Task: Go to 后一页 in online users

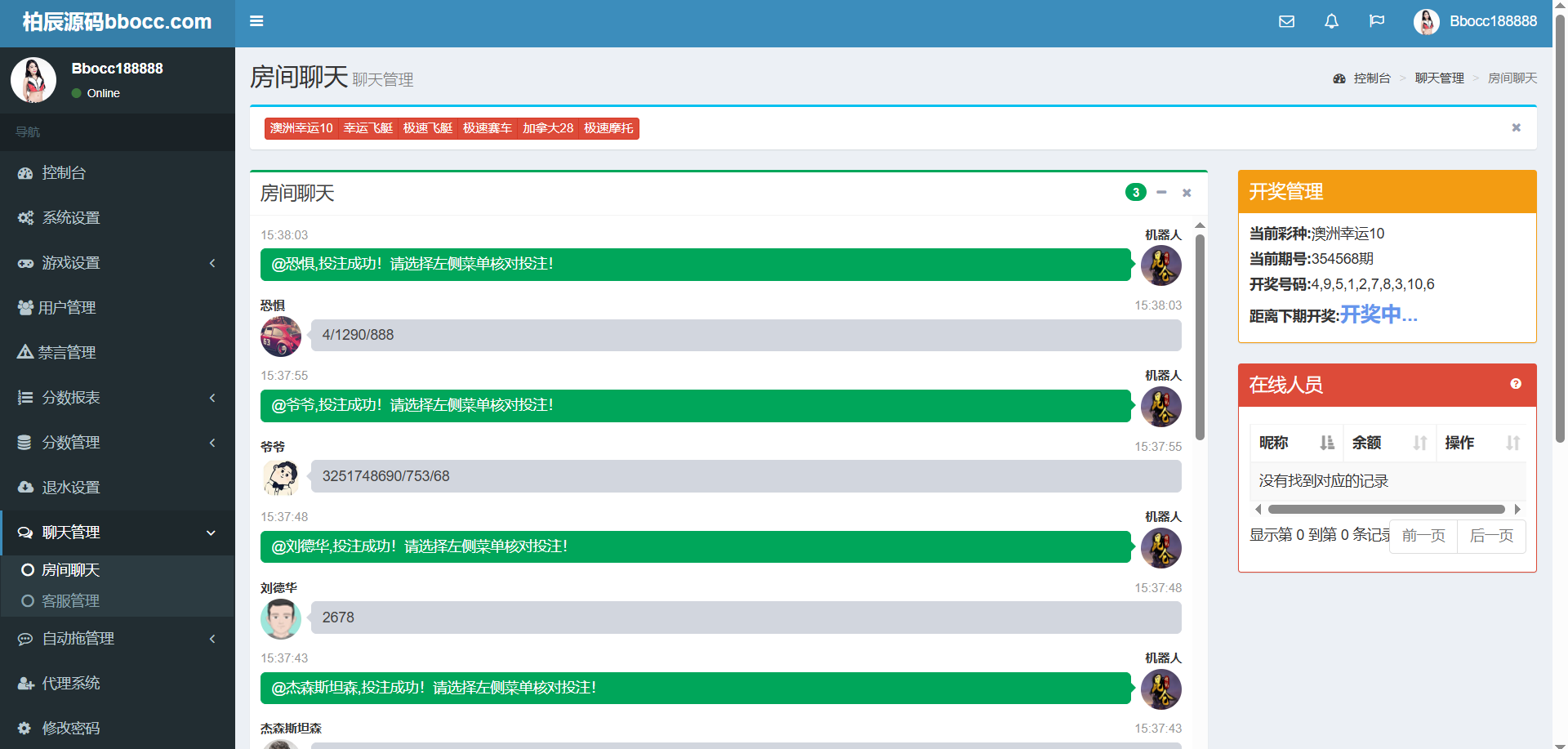Action: [1491, 536]
